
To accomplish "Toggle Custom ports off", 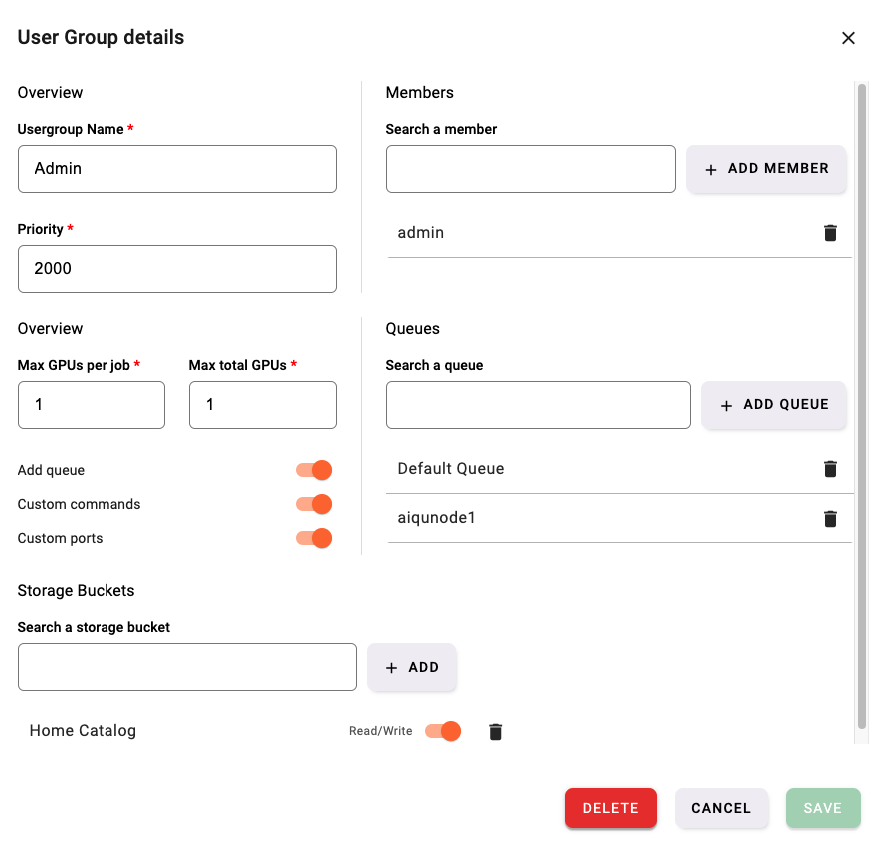I will tap(314, 538).
